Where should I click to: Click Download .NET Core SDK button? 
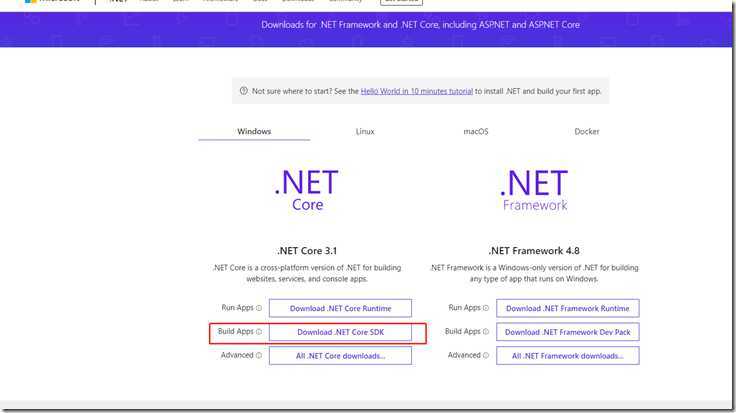click(340, 332)
